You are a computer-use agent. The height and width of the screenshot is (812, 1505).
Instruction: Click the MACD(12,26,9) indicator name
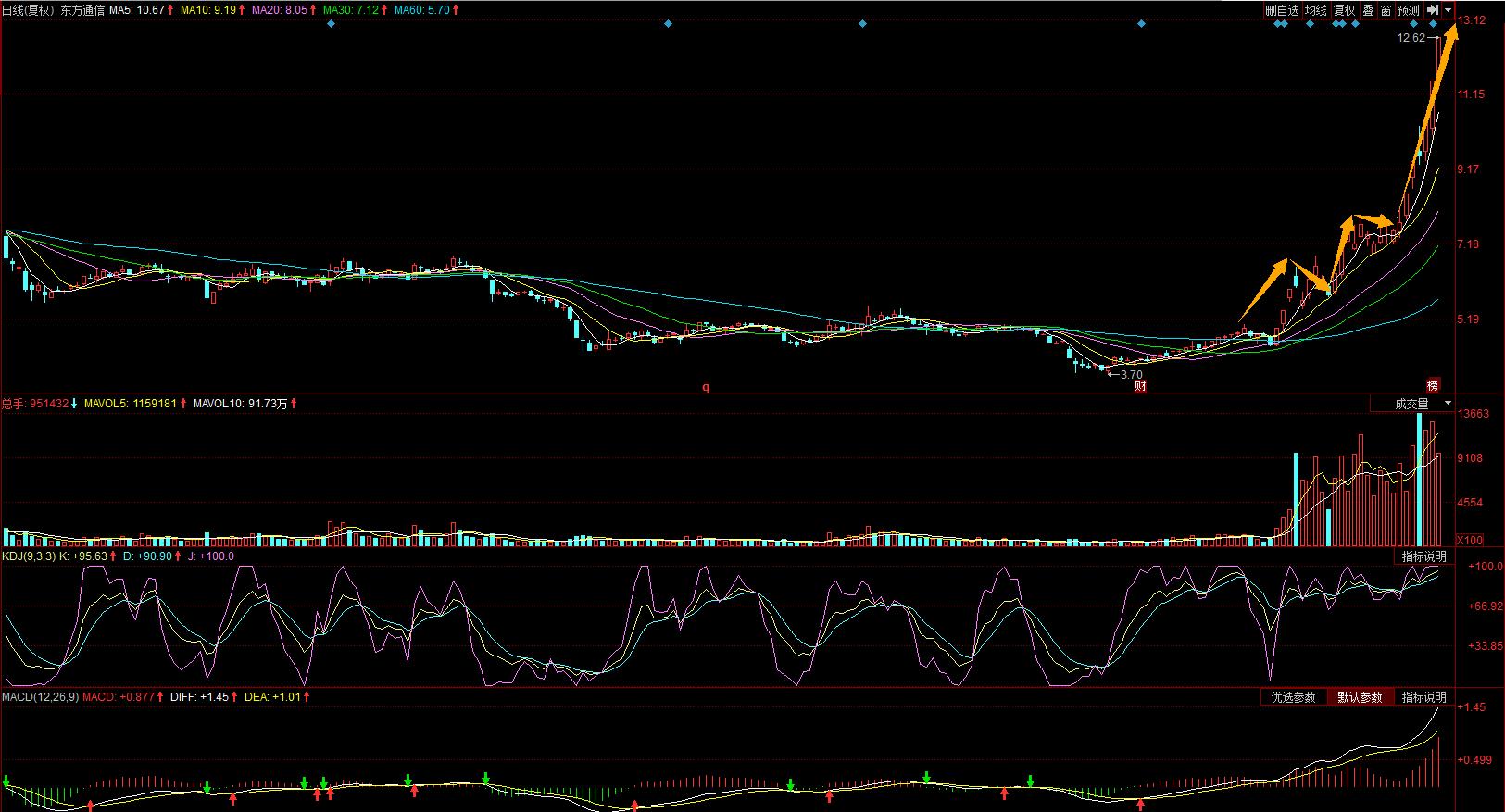tap(41, 697)
